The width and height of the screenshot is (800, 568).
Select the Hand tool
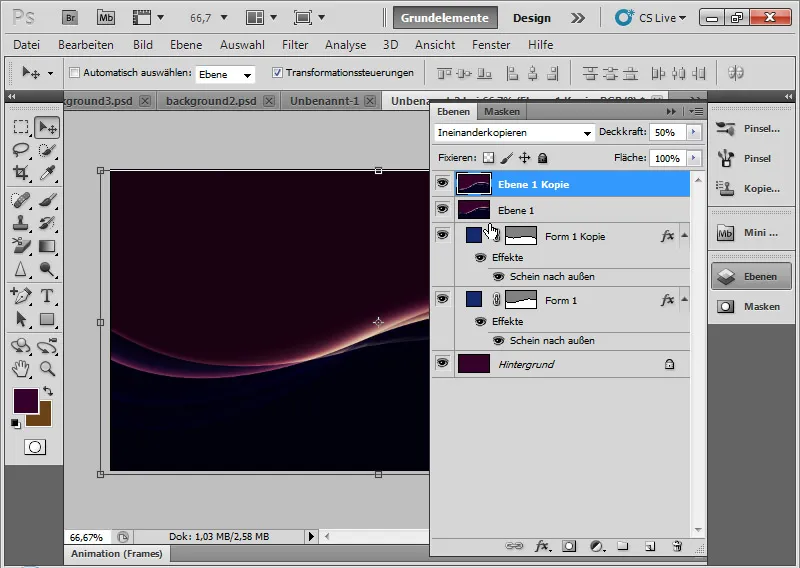[x=21, y=368]
